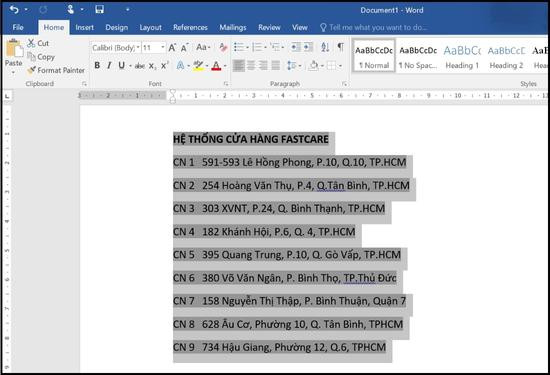
Task: Click the Shading paint bucket icon
Action: (x=314, y=65)
